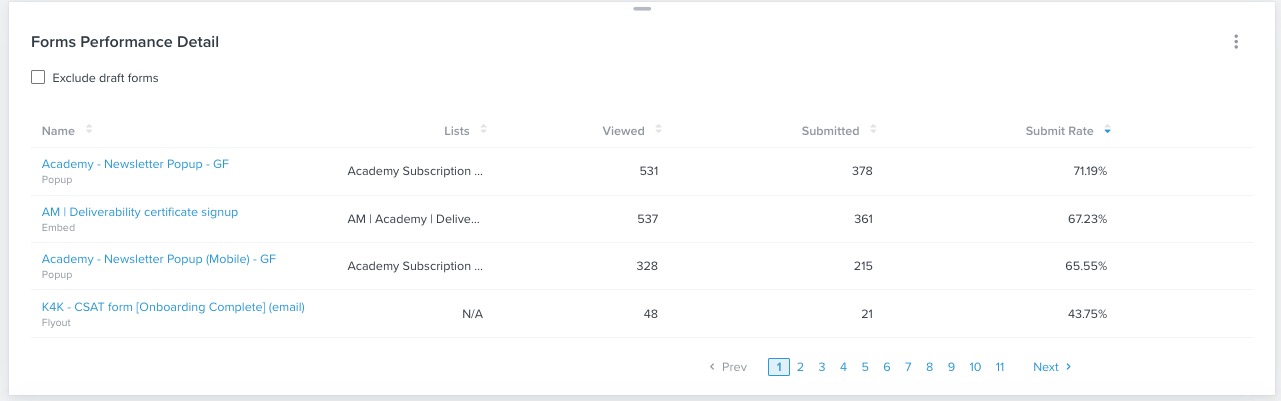Open the three-dot options menu
This screenshot has height=401, width=1281.
tap(1236, 42)
